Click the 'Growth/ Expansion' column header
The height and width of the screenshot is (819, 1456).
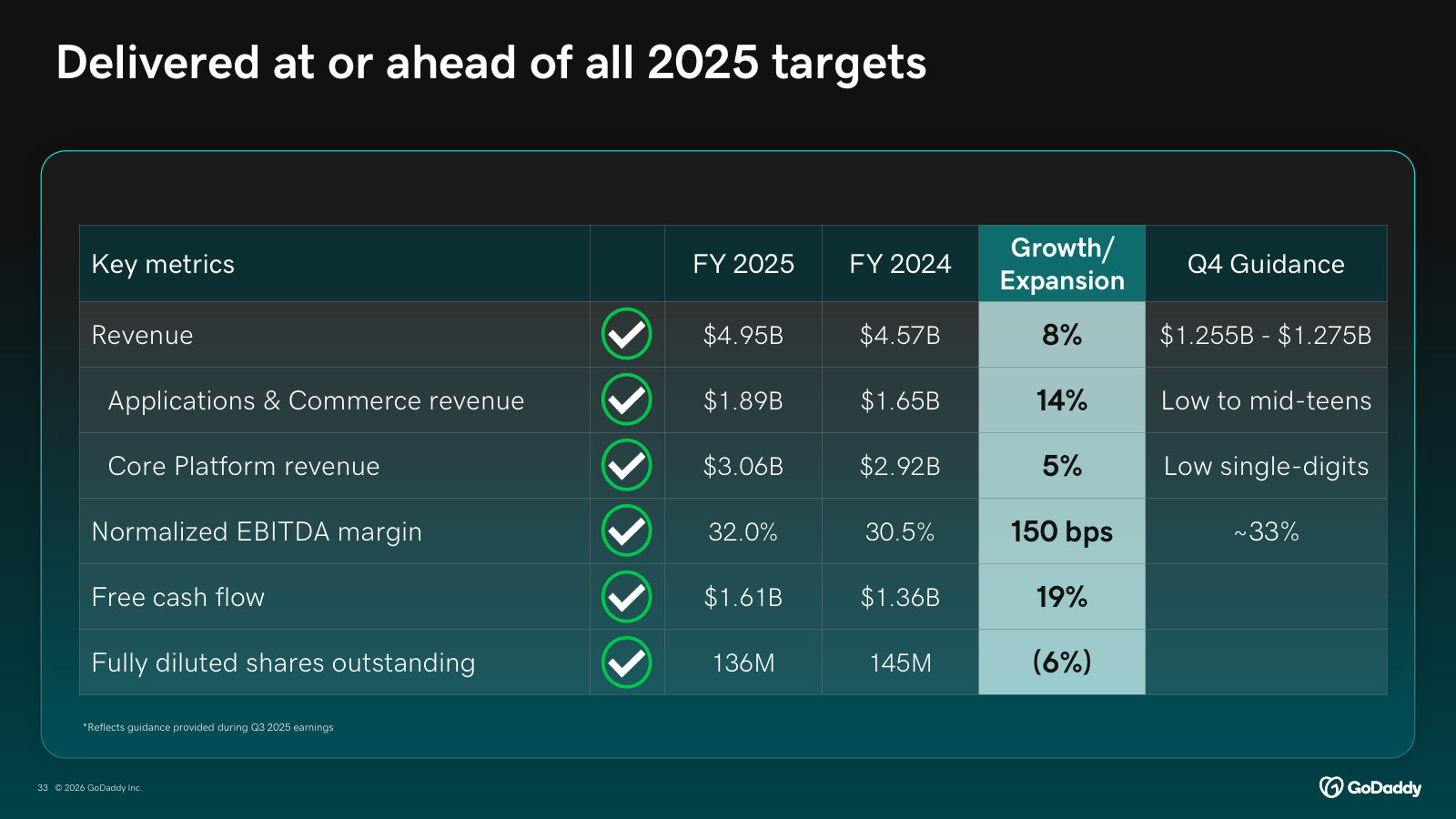[x=1062, y=264]
